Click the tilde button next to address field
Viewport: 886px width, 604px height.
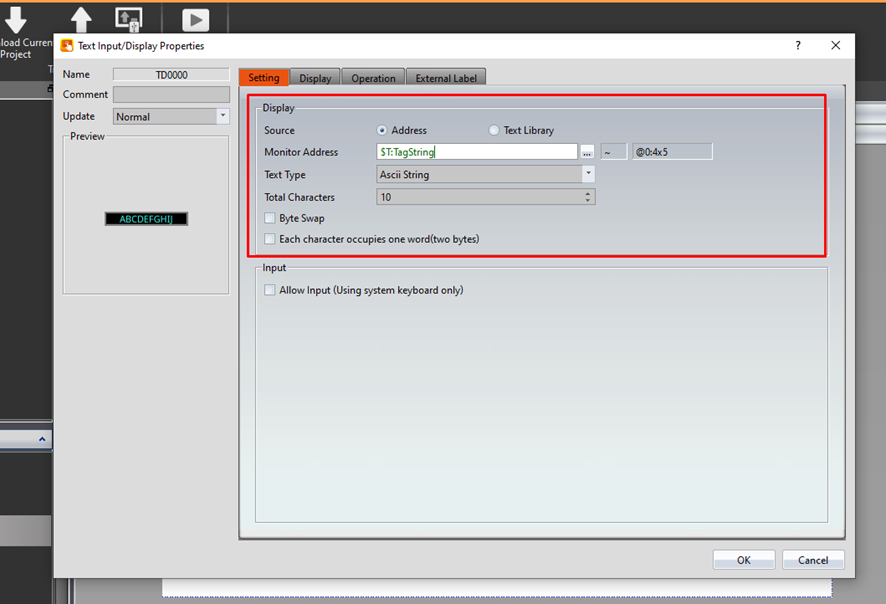(613, 152)
